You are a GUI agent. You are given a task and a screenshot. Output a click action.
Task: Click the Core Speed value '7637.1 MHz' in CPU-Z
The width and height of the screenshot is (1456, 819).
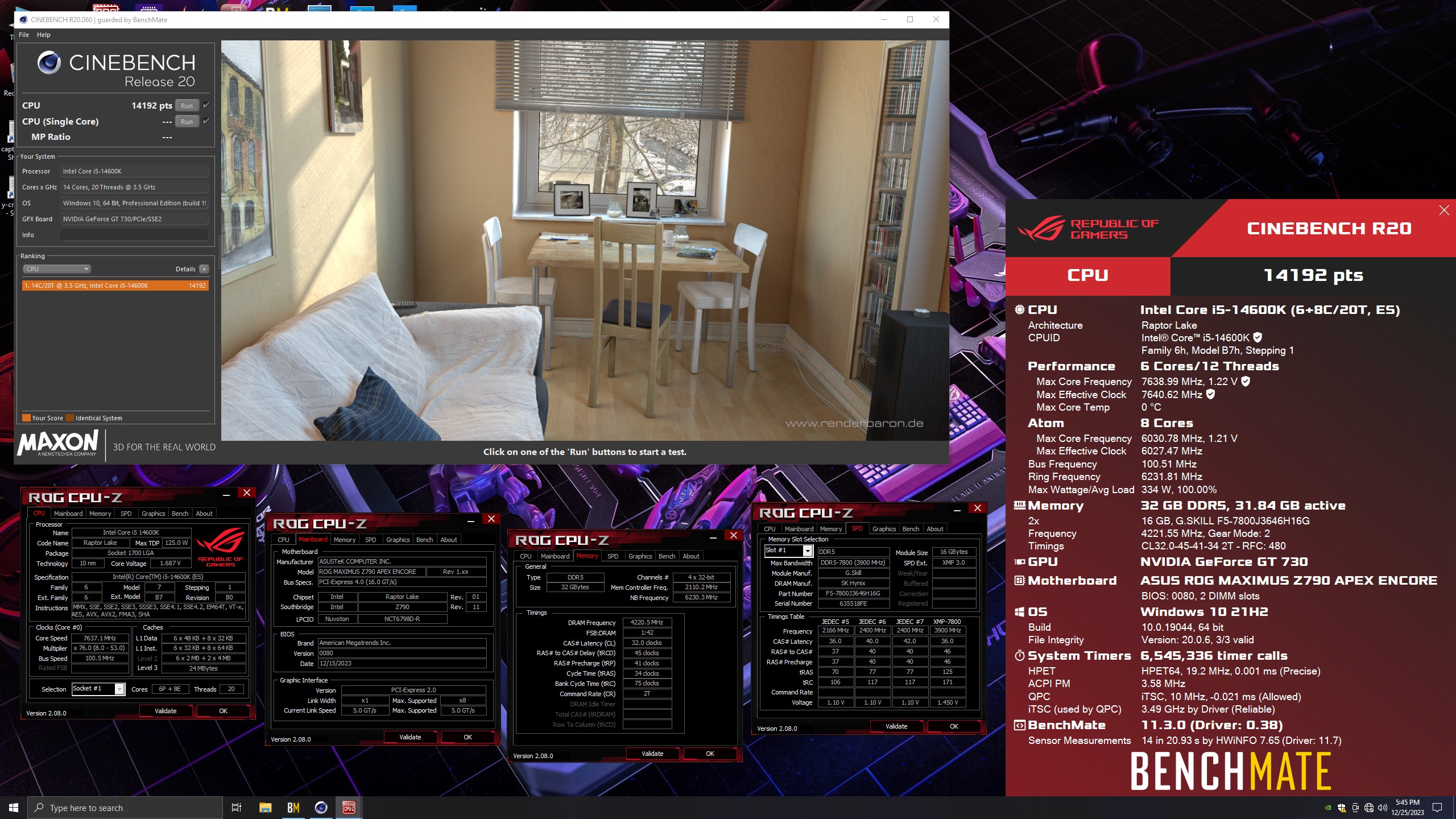pos(100,638)
